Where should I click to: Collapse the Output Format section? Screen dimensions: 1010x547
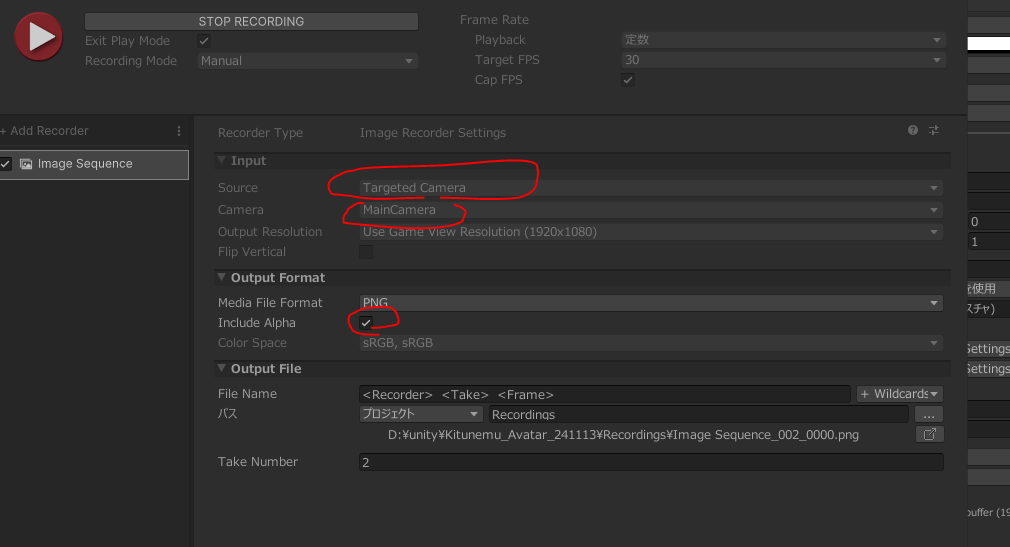[x=221, y=278]
